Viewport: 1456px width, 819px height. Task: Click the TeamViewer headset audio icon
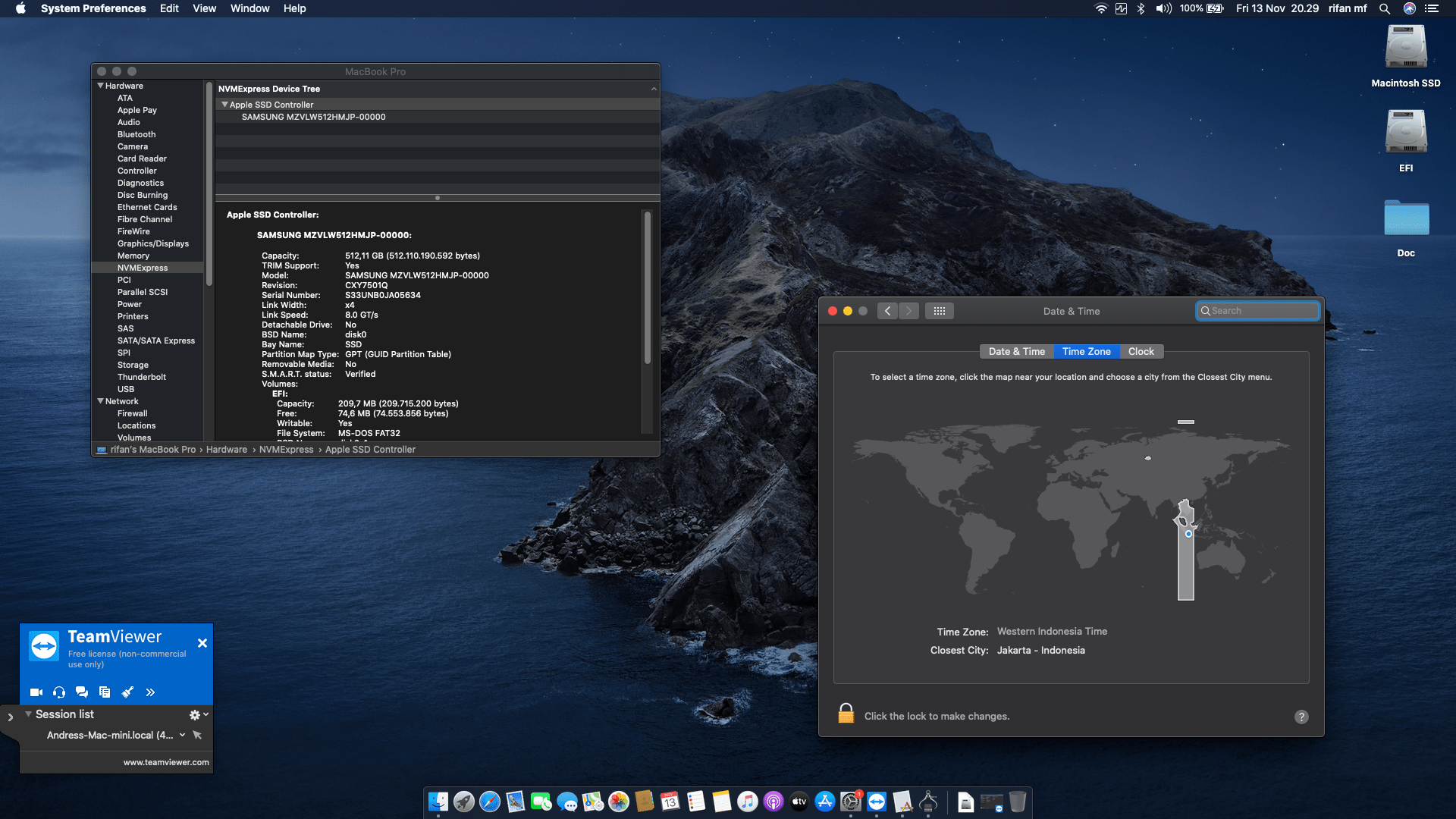[59, 692]
